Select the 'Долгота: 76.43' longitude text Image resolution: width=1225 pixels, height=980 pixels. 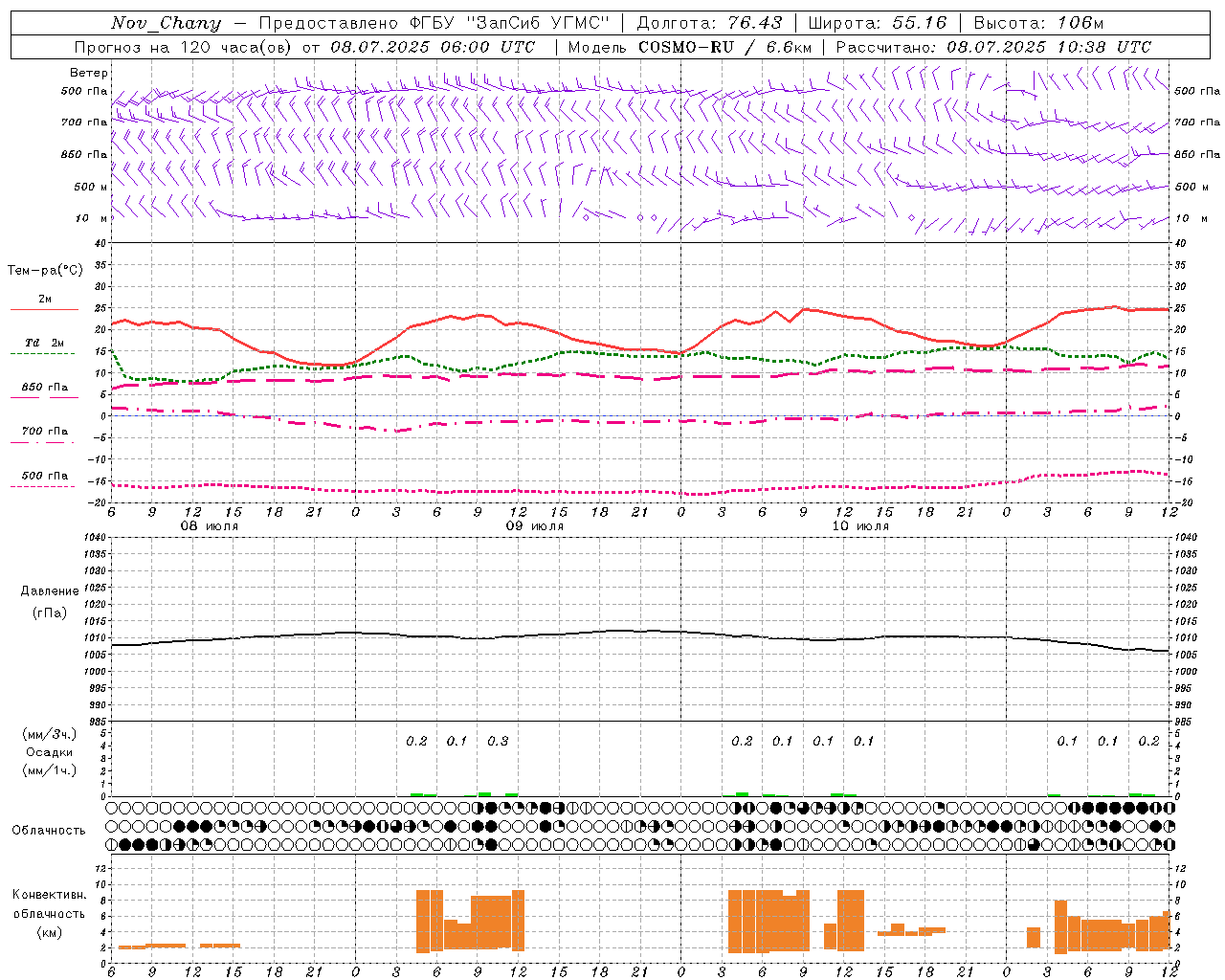tap(709, 23)
